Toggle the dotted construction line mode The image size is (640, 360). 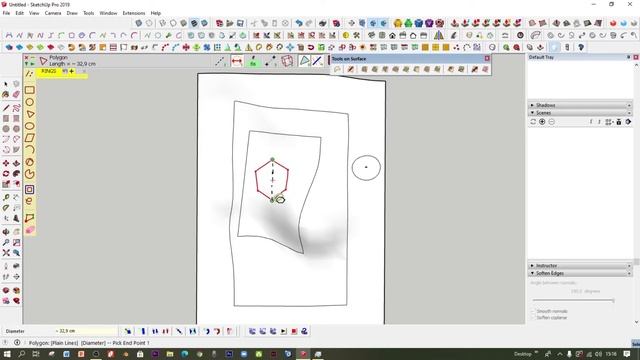(x=220, y=61)
